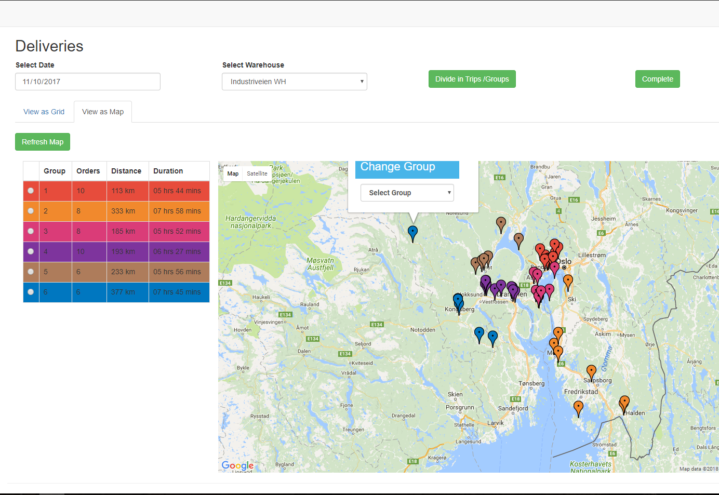Switch the map to Satellite view
This screenshot has height=495, width=719.
(257, 174)
